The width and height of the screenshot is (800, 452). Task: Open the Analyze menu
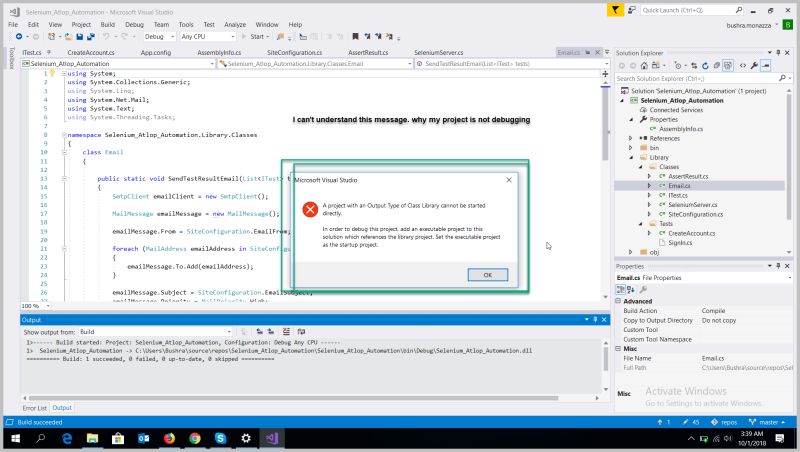click(x=235, y=24)
